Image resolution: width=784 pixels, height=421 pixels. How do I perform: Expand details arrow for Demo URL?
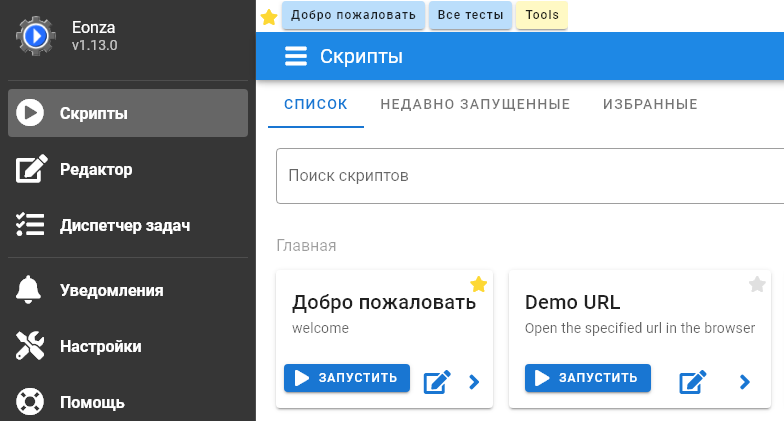click(x=744, y=381)
